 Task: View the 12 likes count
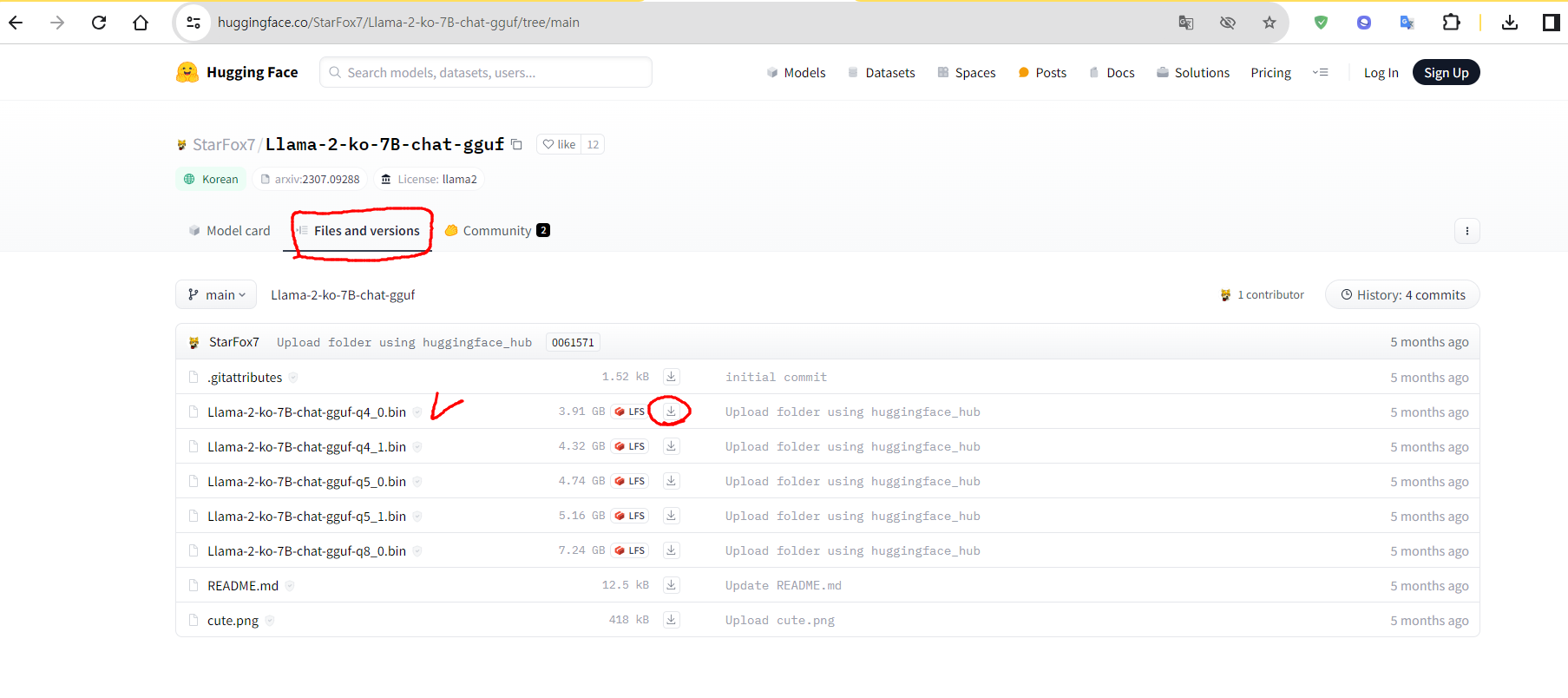pos(593,144)
